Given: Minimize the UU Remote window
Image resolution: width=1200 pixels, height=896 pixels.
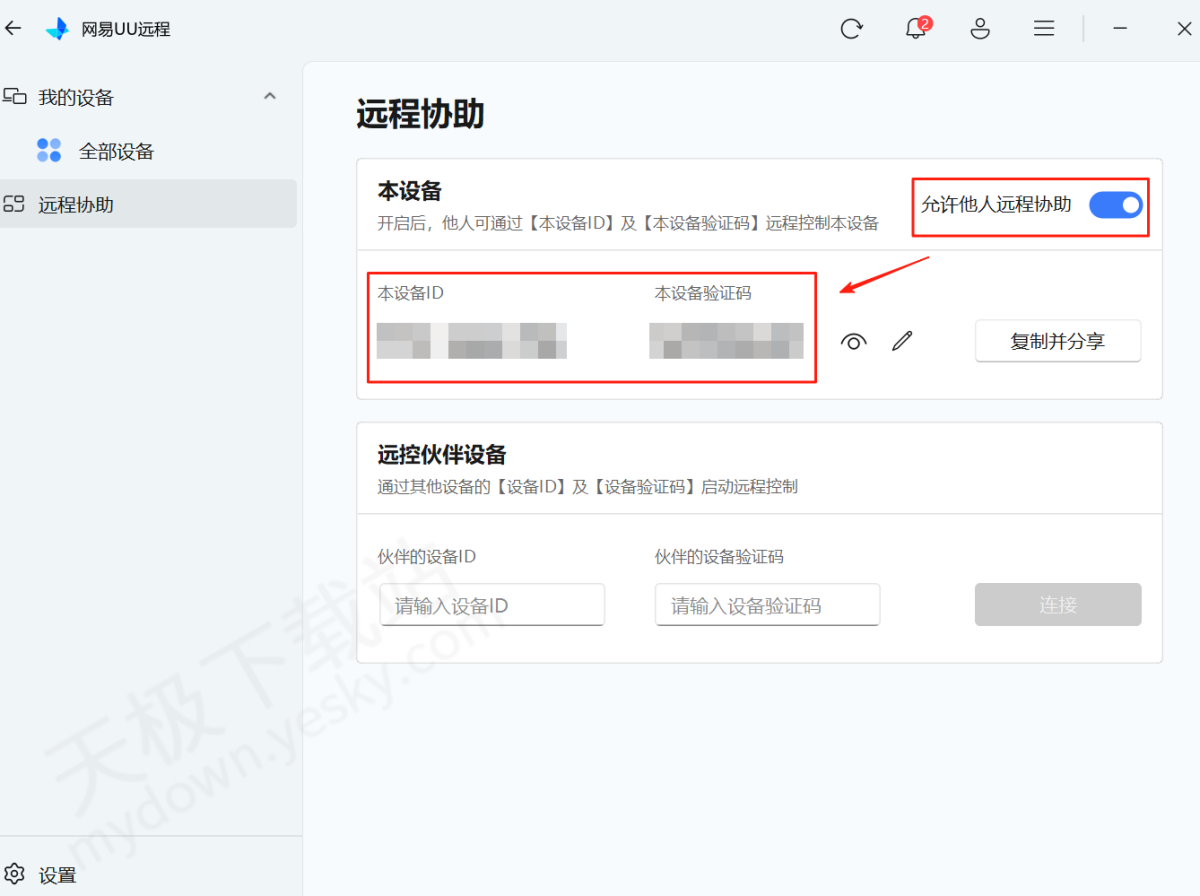Looking at the screenshot, I should click(x=1121, y=29).
